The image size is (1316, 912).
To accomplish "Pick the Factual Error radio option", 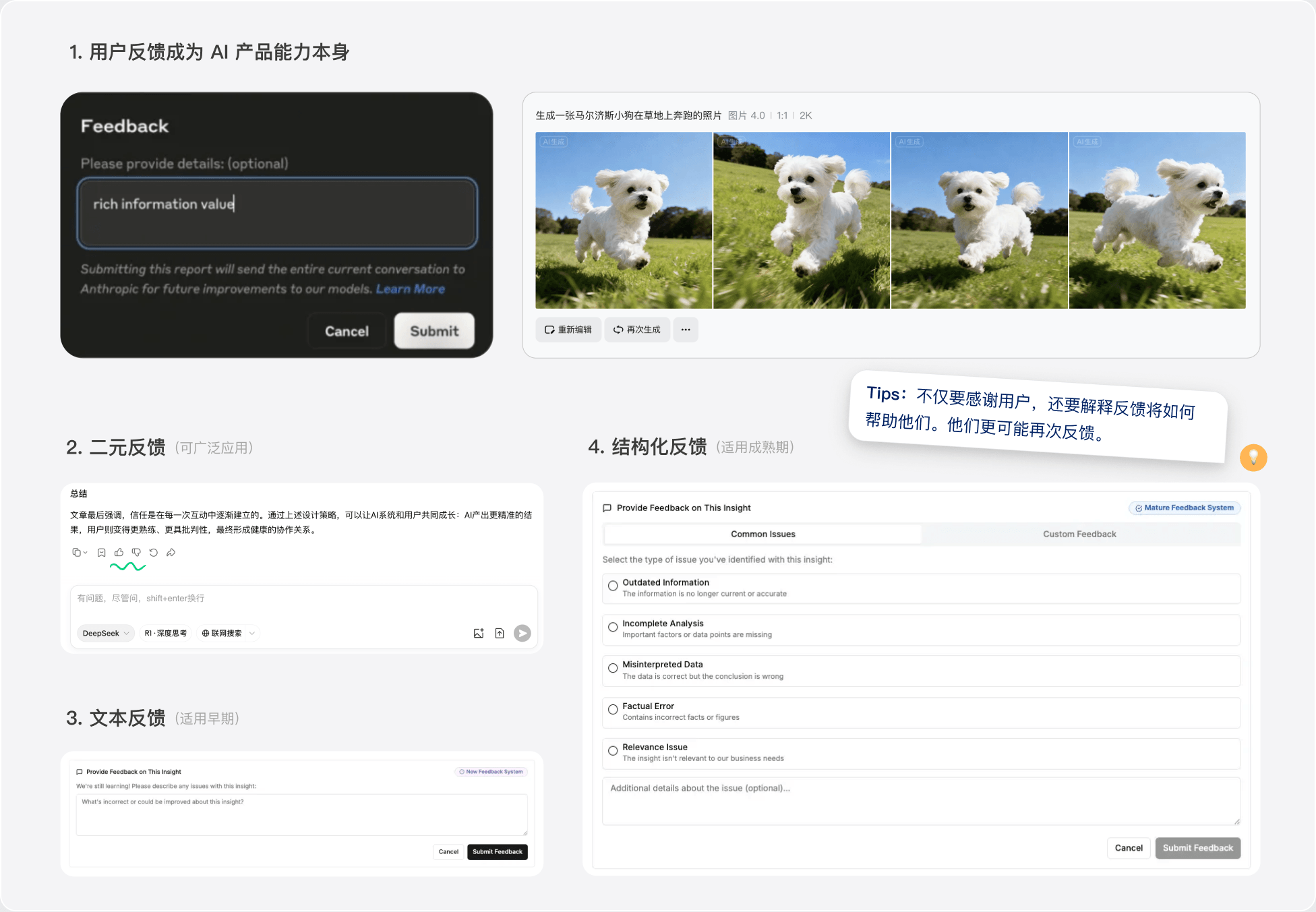I will 613,710.
